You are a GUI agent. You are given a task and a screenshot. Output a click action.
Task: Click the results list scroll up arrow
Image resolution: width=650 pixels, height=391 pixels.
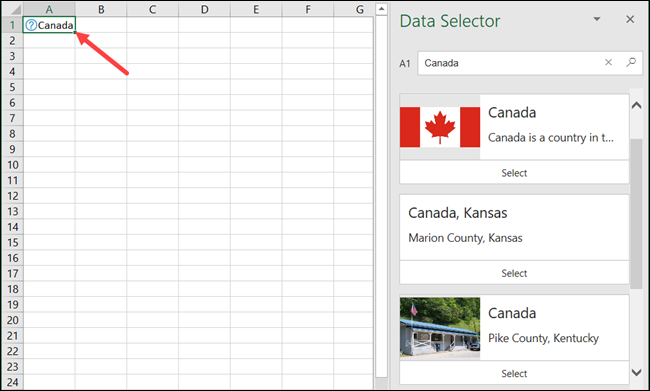coord(636,105)
